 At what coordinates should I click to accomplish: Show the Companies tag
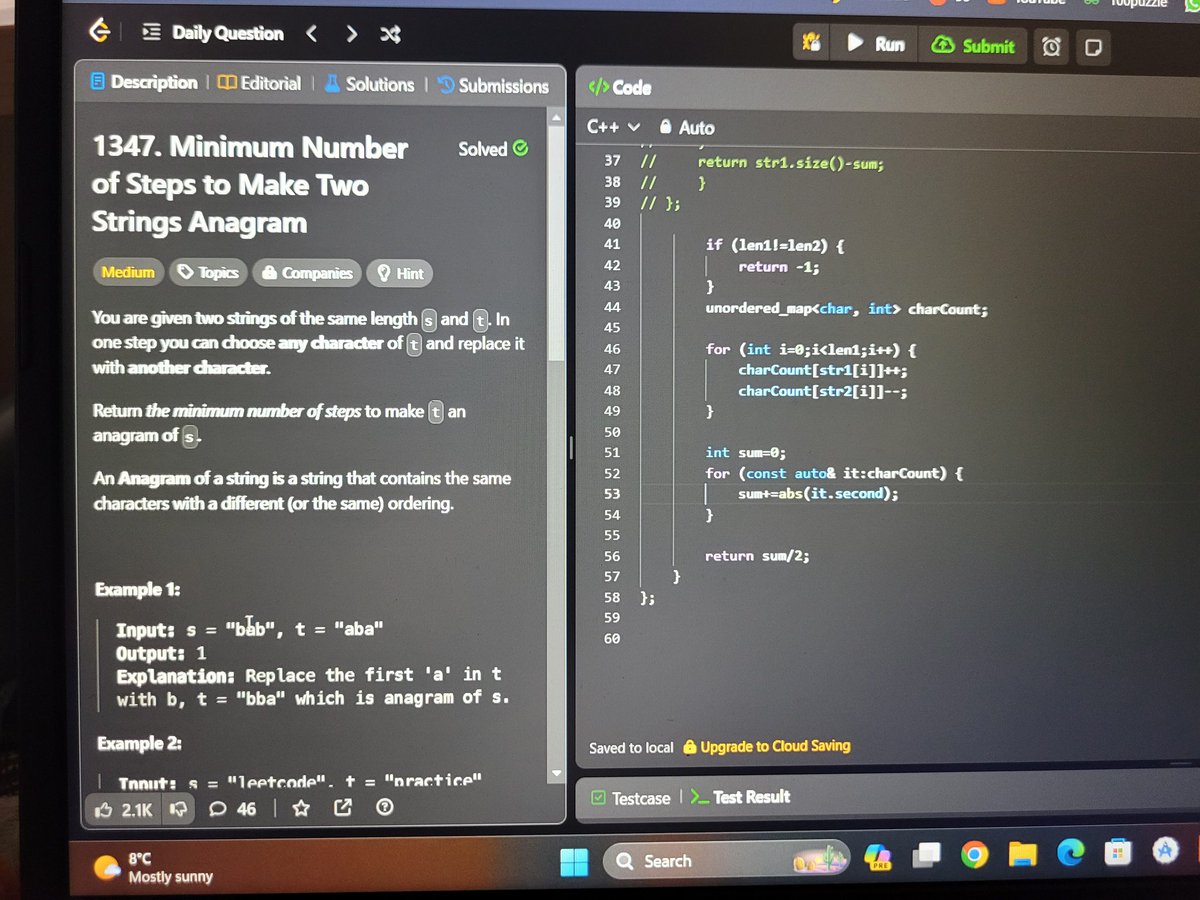coord(306,273)
